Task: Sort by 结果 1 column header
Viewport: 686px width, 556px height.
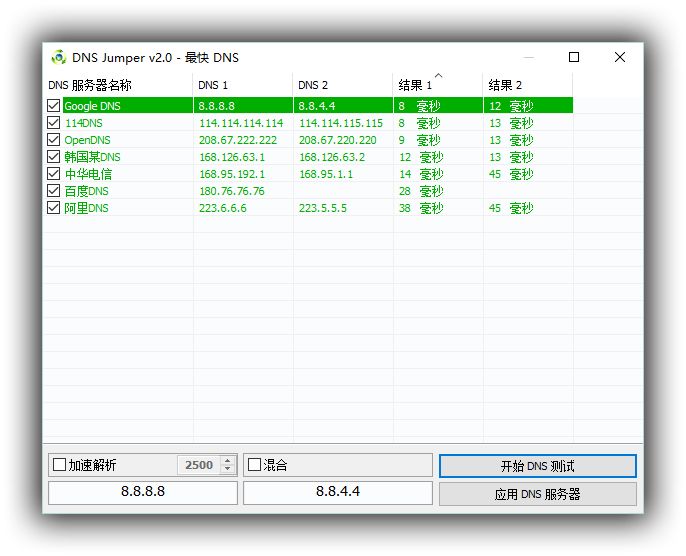Action: (438, 85)
